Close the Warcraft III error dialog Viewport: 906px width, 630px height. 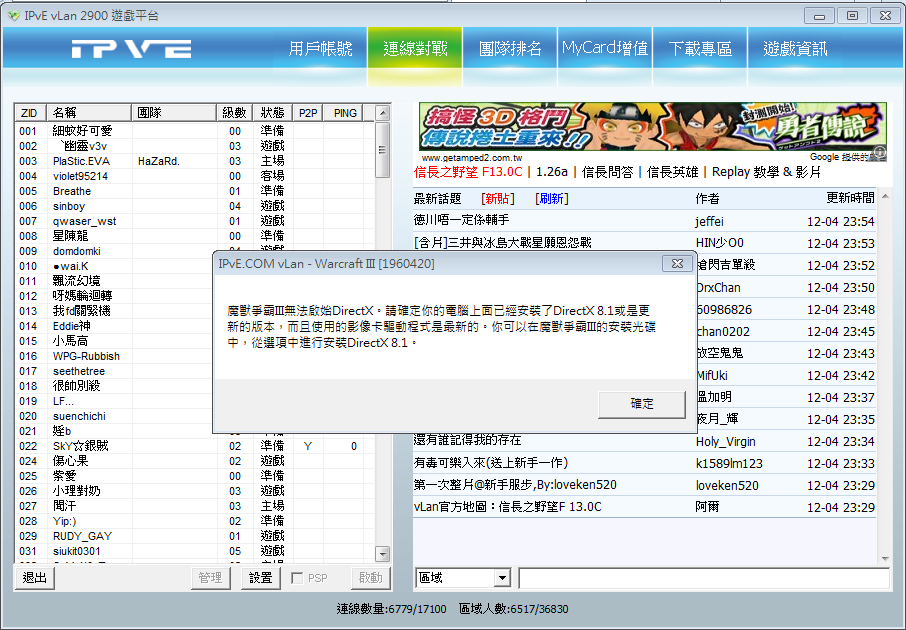pos(674,263)
